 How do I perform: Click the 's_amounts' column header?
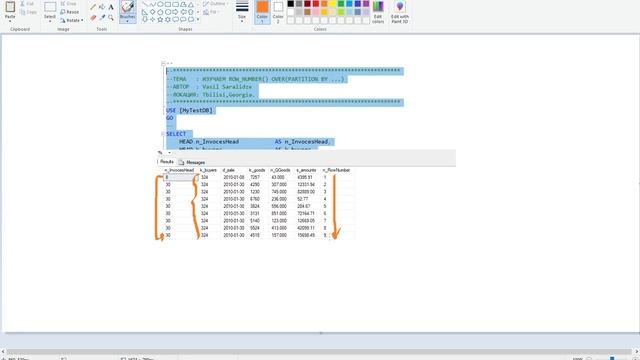pos(306,170)
